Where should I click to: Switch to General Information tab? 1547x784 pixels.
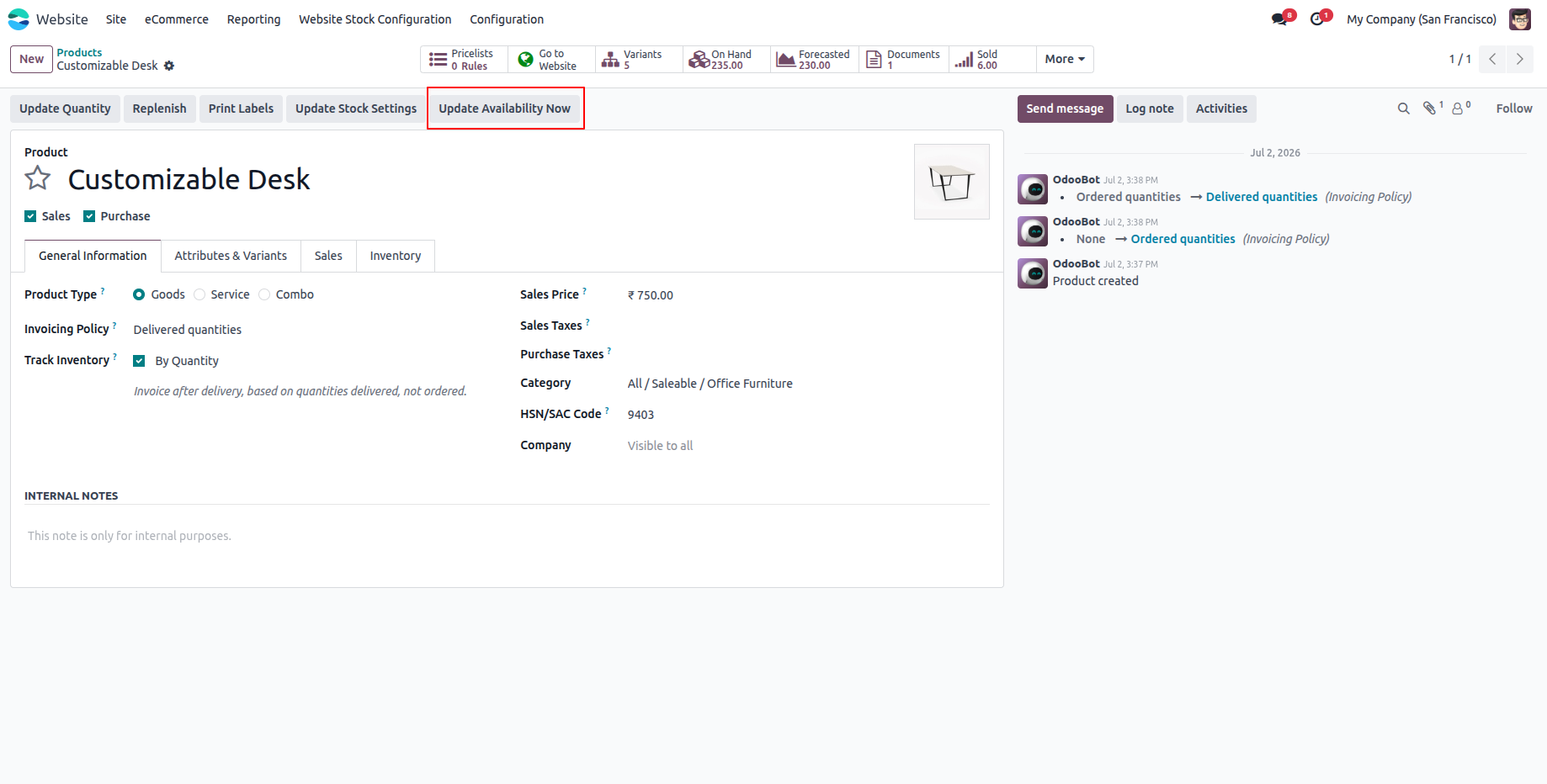[x=93, y=256]
